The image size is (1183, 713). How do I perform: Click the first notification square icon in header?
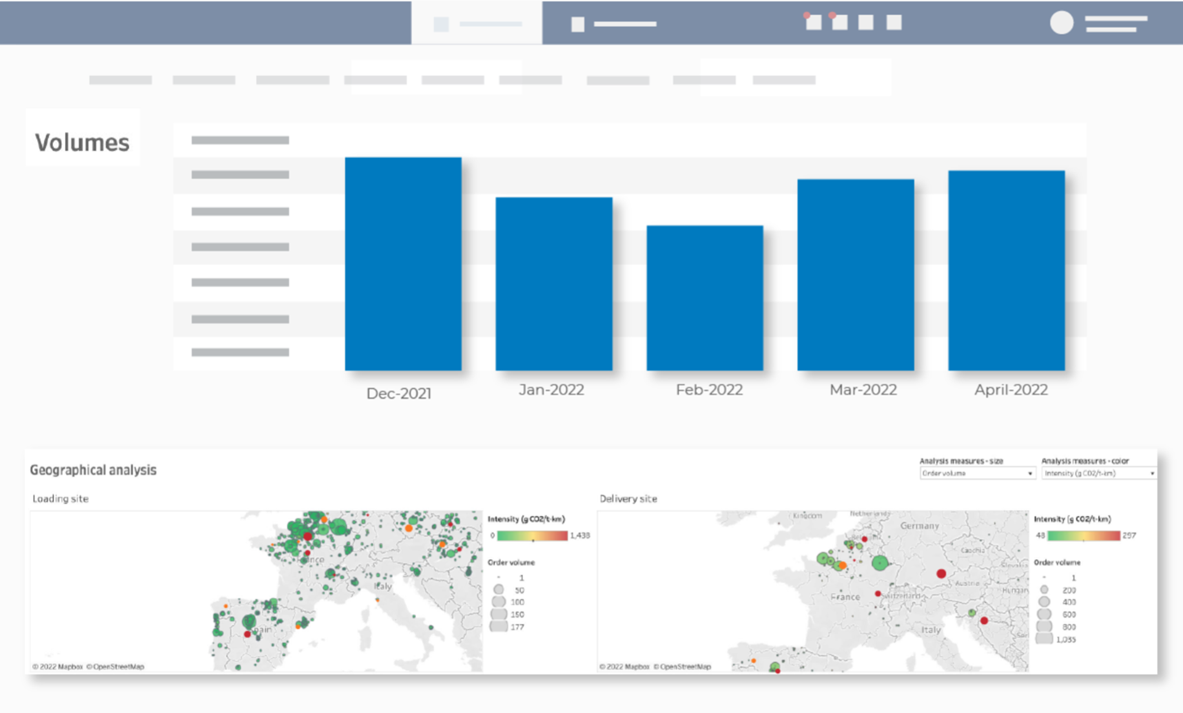[813, 22]
